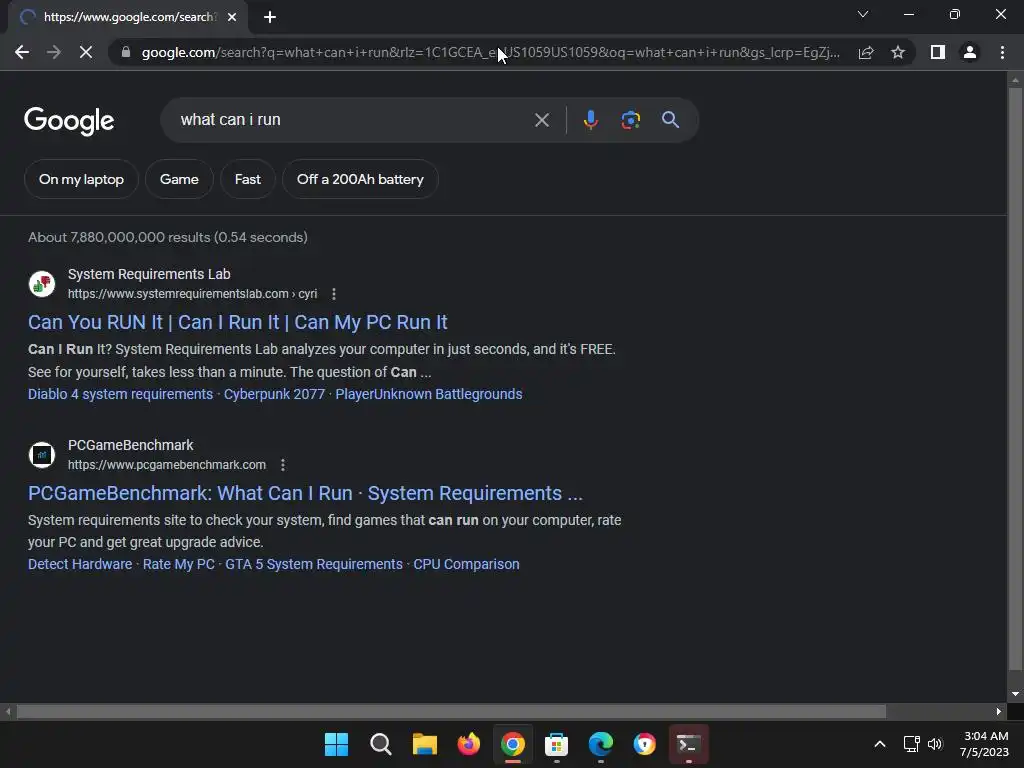Open the Diablo 4 system requirements sitelink
Screen dimensions: 1024x768
(120, 394)
